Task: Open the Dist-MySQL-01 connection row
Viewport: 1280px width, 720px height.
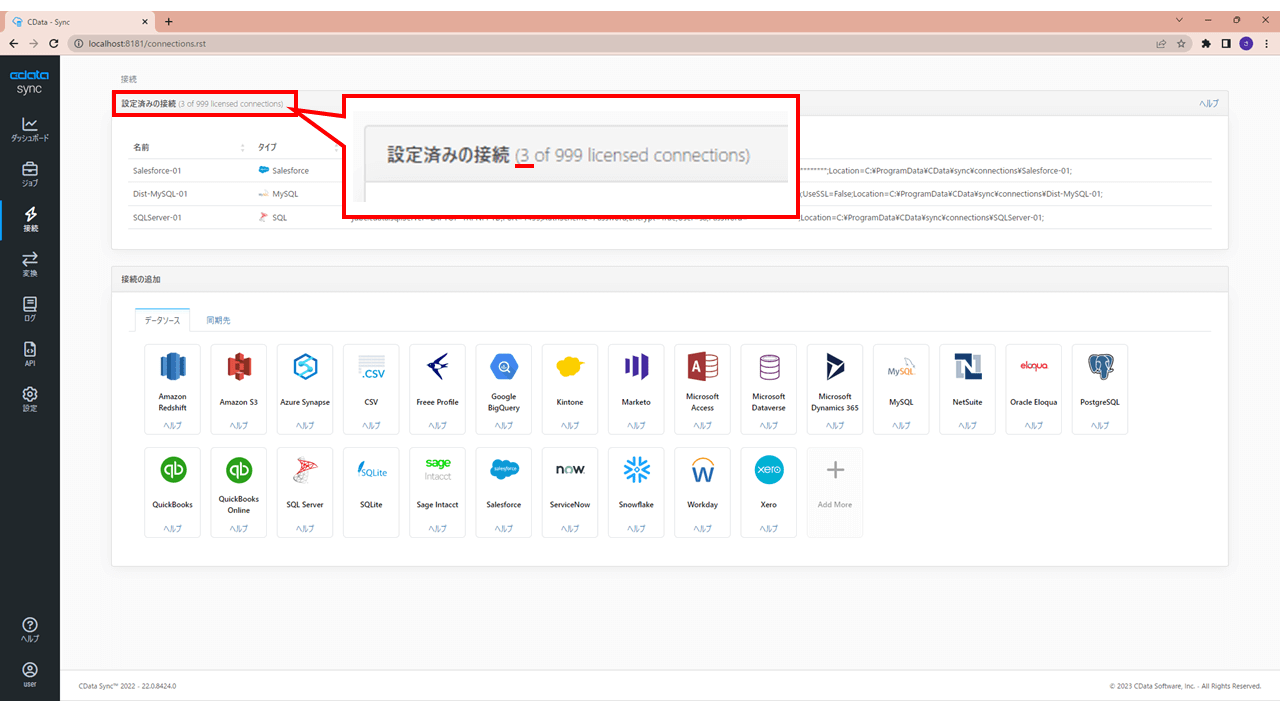Action: [669, 193]
